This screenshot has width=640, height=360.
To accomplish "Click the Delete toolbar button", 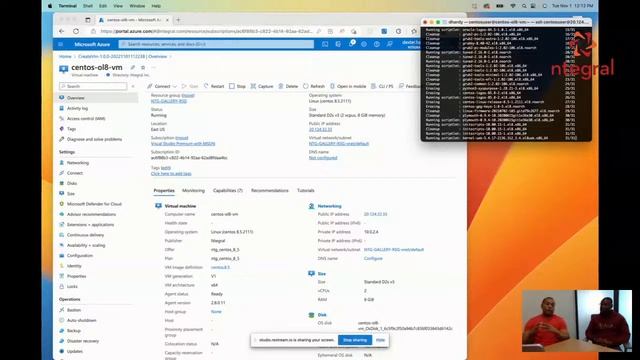I will click(x=288, y=86).
